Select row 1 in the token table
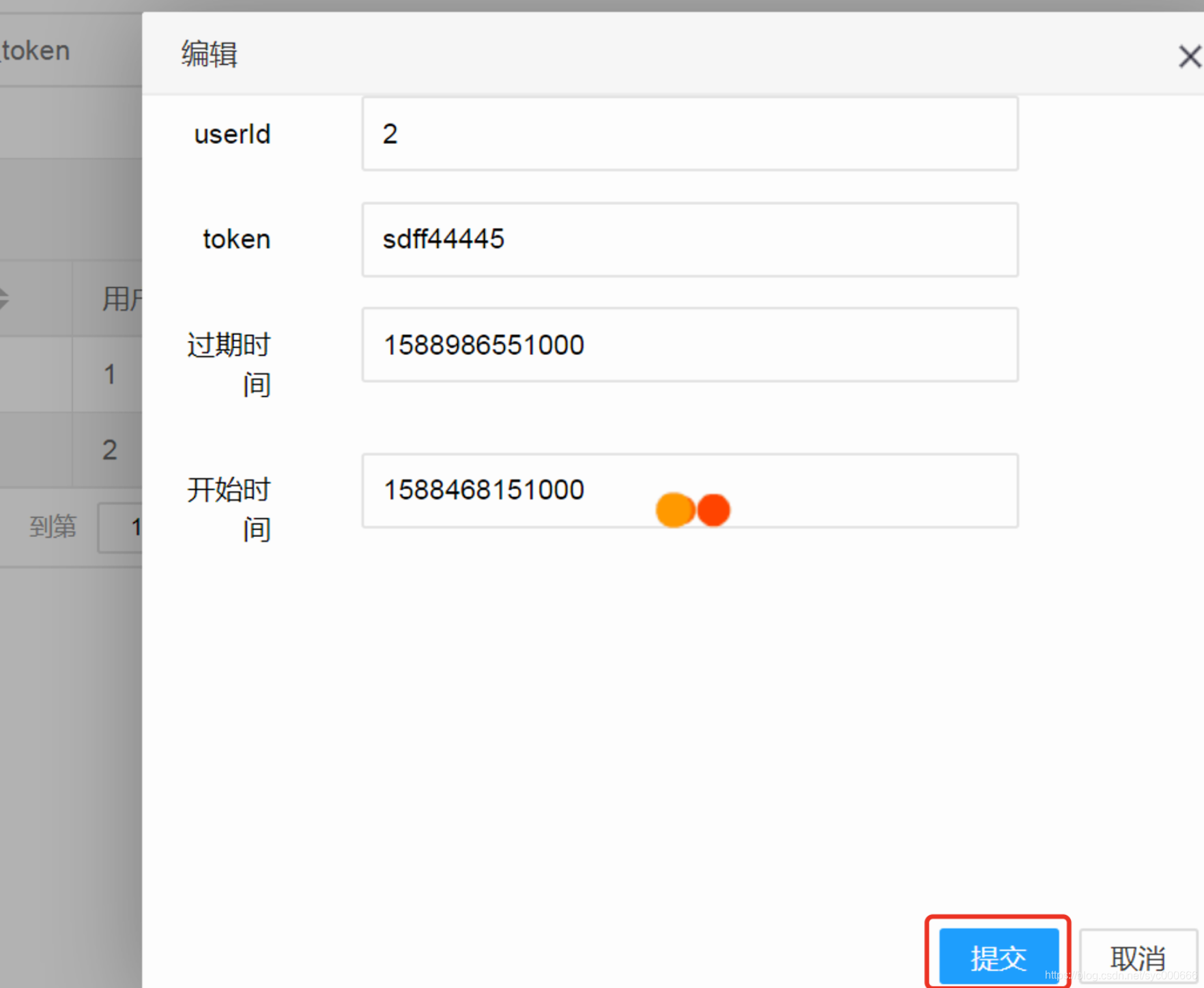The image size is (1204, 988). point(109,374)
